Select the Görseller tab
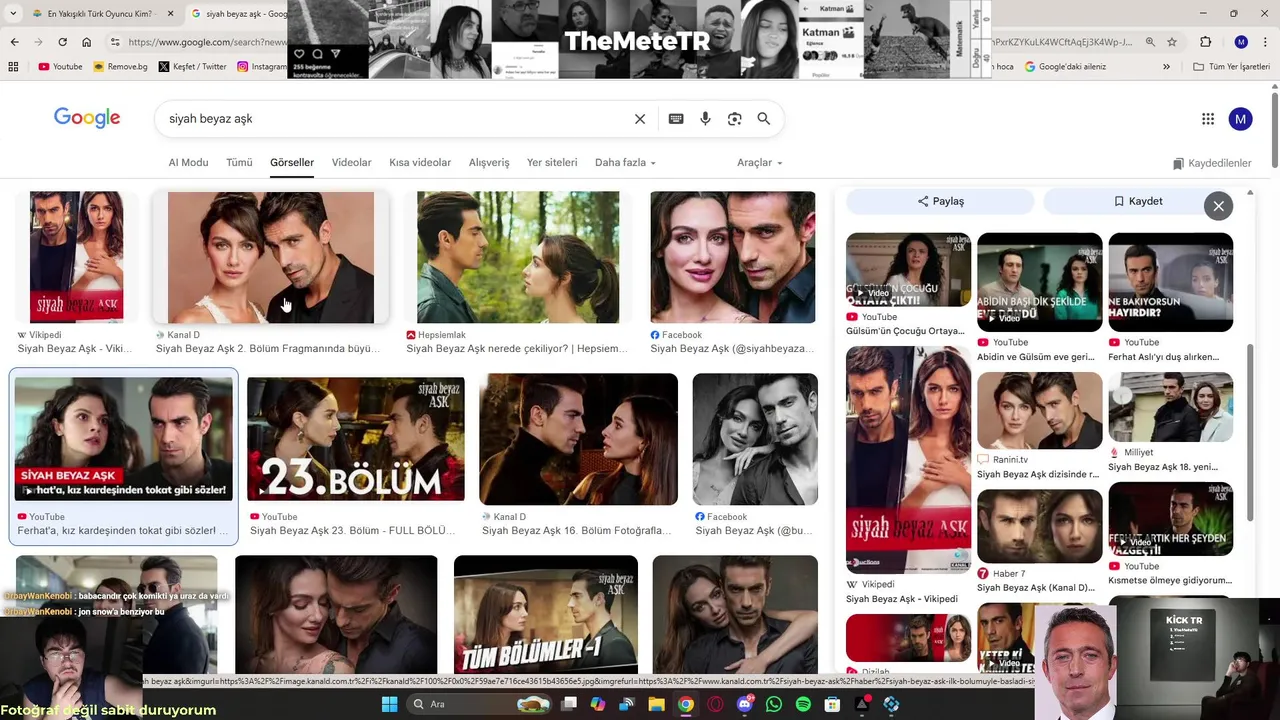 click(x=292, y=162)
